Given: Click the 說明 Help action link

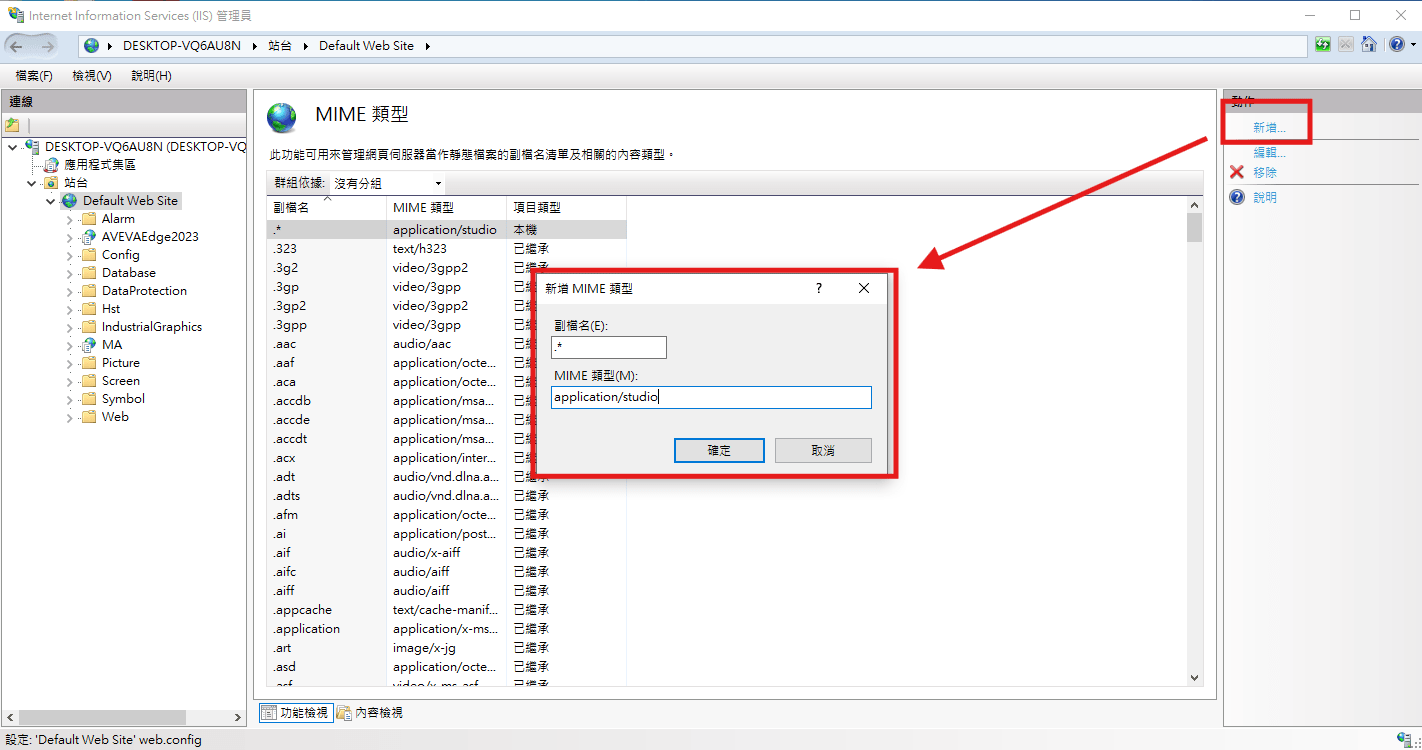Looking at the screenshot, I should click(x=1265, y=197).
